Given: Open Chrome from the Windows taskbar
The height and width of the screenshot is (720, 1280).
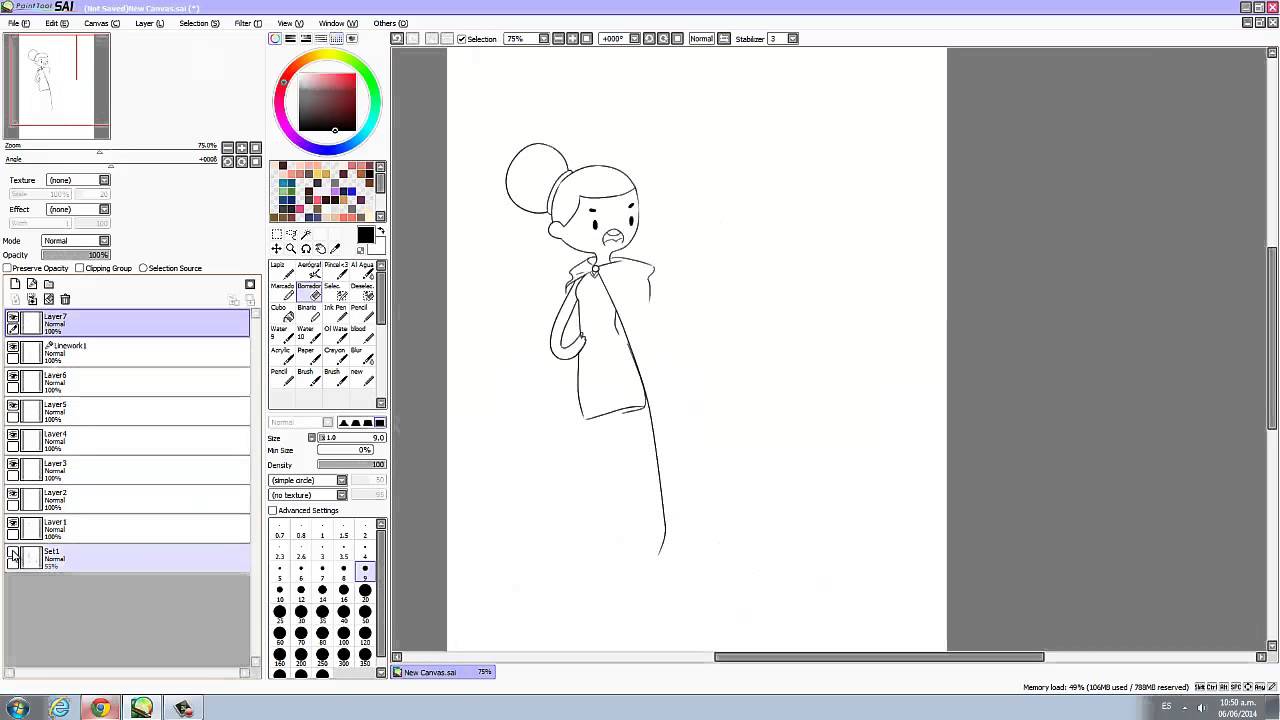Looking at the screenshot, I should (x=100, y=708).
